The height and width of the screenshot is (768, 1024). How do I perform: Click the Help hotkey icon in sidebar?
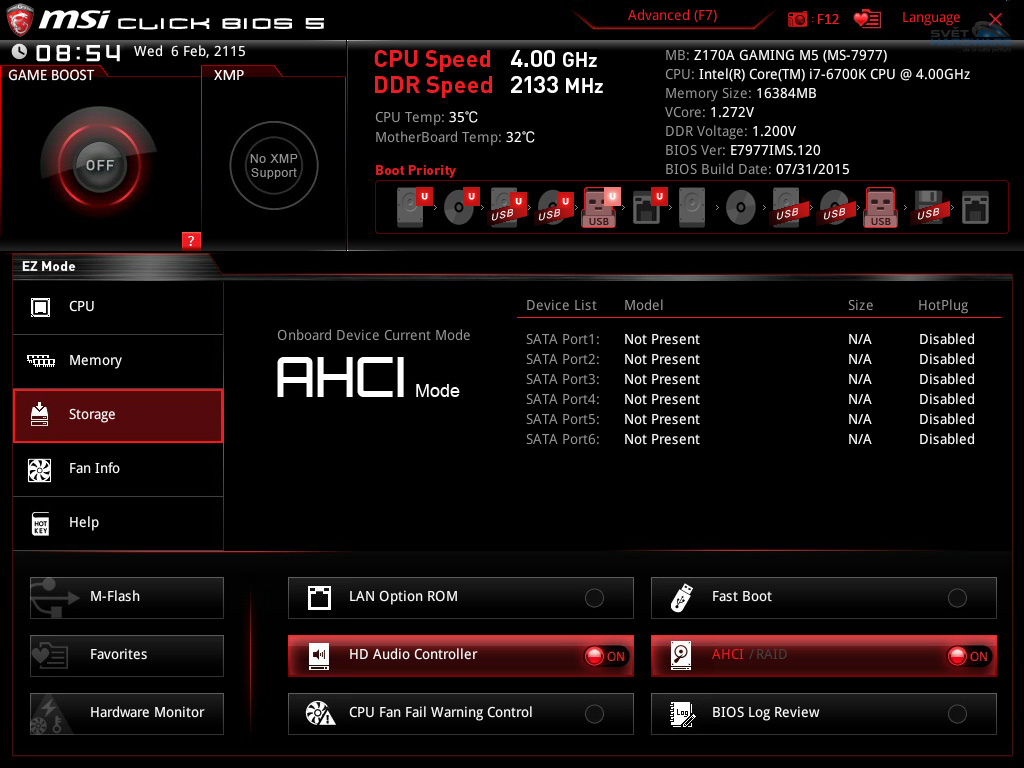click(x=41, y=522)
